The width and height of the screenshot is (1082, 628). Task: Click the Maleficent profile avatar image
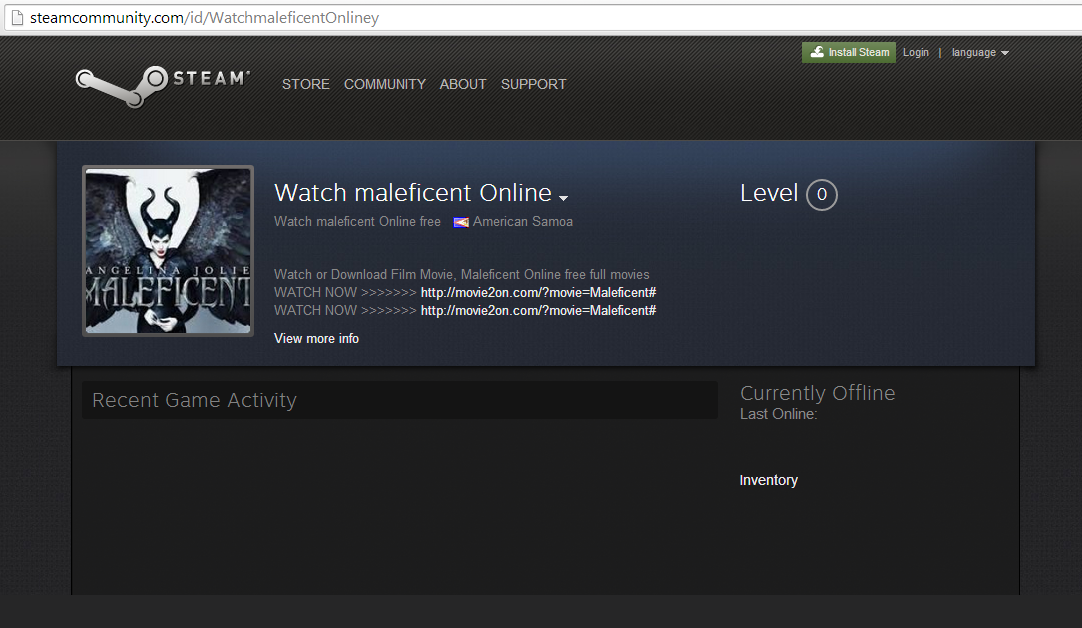[x=168, y=251]
